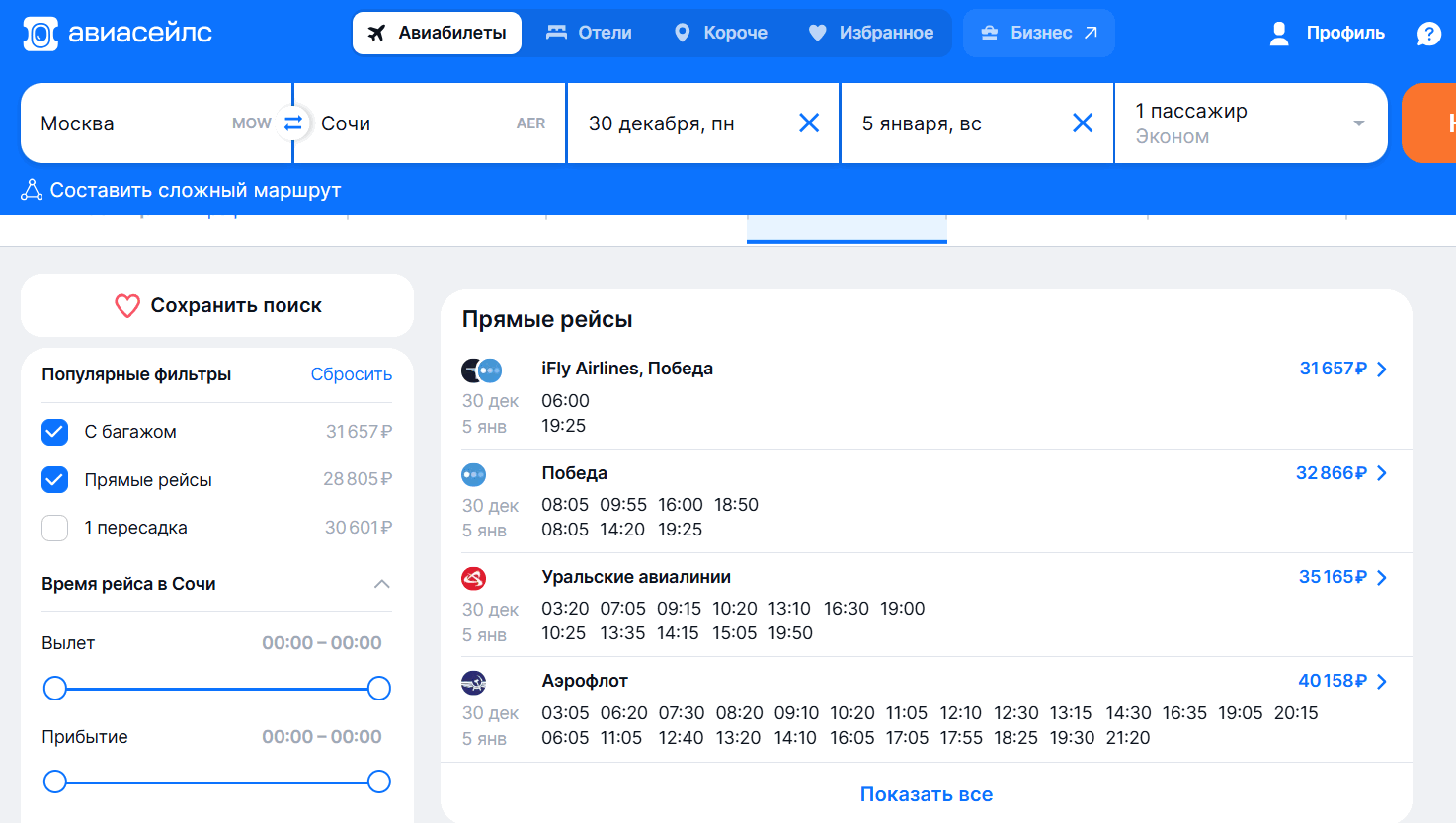The height and width of the screenshot is (823, 1456).
Task: Click Сбросить filters link
Action: (352, 374)
